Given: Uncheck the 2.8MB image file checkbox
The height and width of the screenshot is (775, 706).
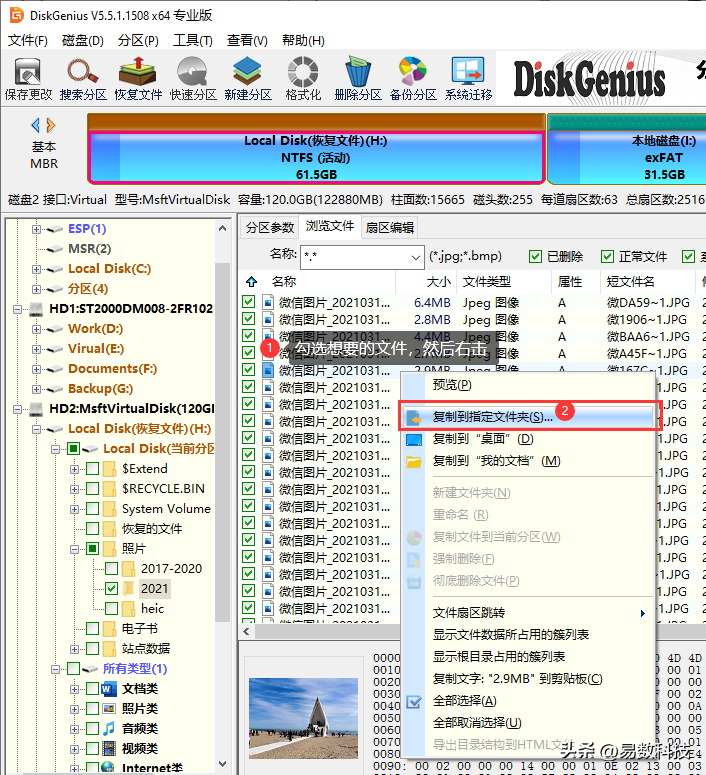Looking at the screenshot, I should [x=249, y=319].
